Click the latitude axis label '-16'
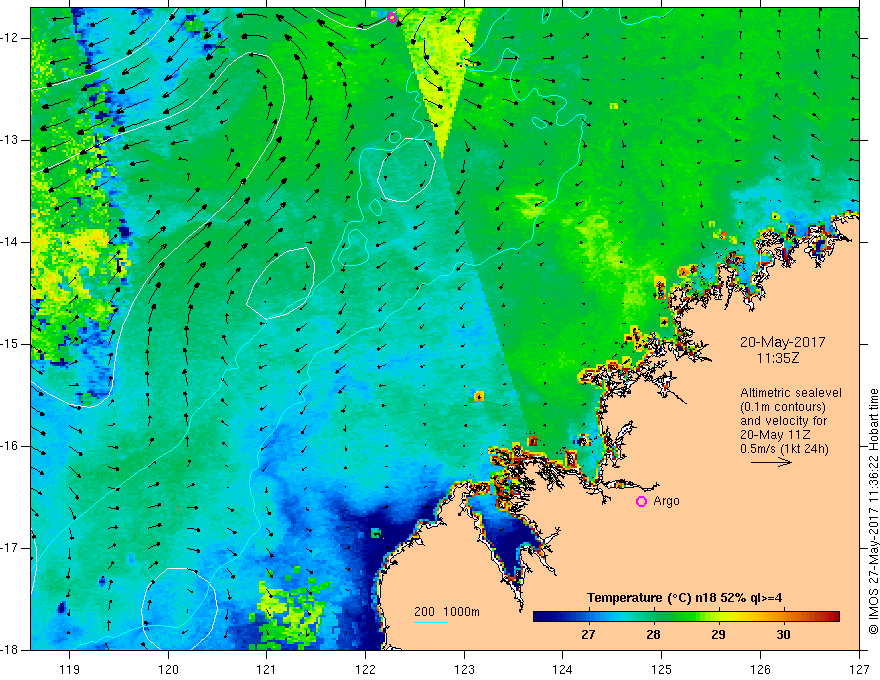The image size is (880, 680). tap(11, 446)
